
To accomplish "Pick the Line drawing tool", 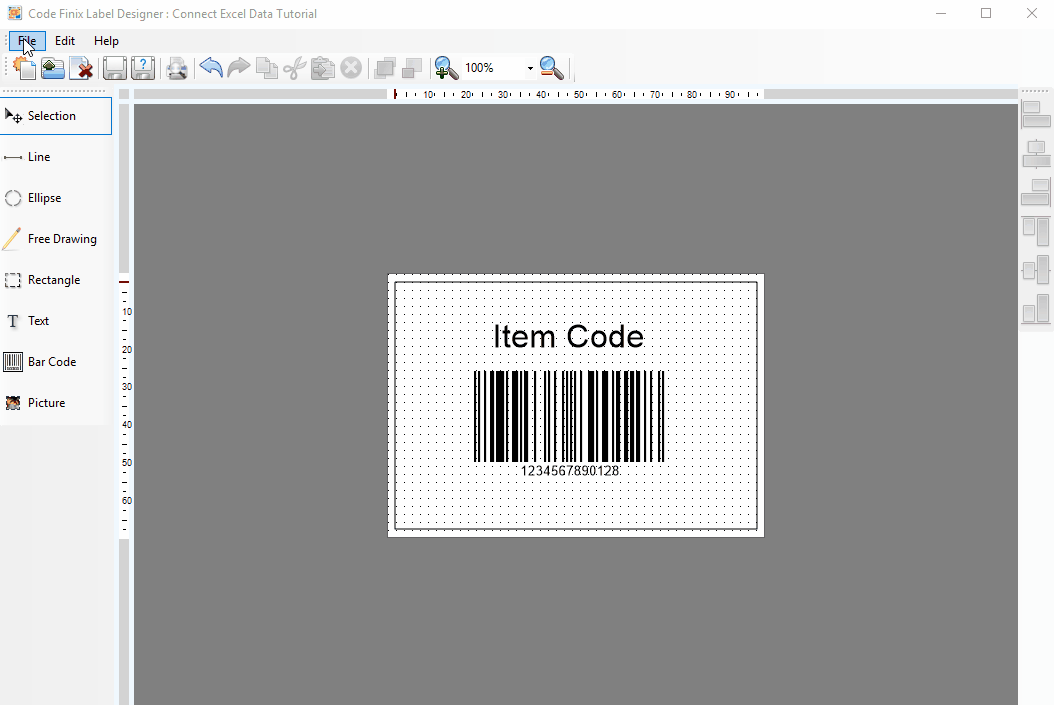I will coord(56,157).
